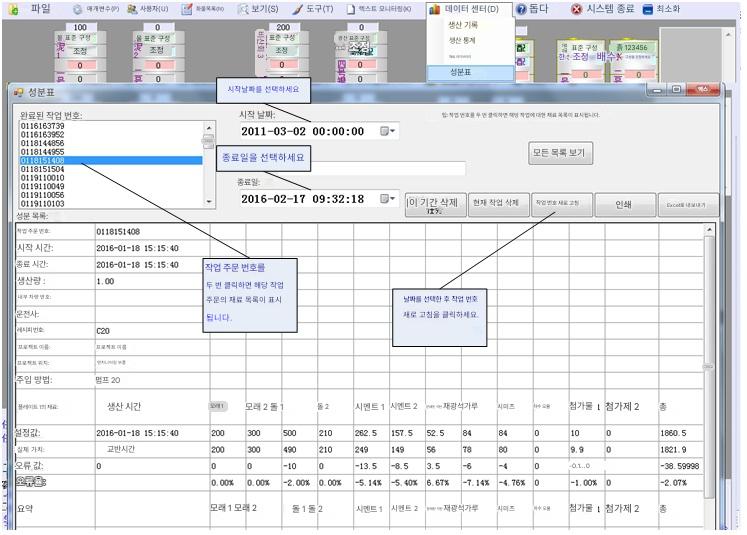Open the 도구(T) tools menu

click(309, 9)
